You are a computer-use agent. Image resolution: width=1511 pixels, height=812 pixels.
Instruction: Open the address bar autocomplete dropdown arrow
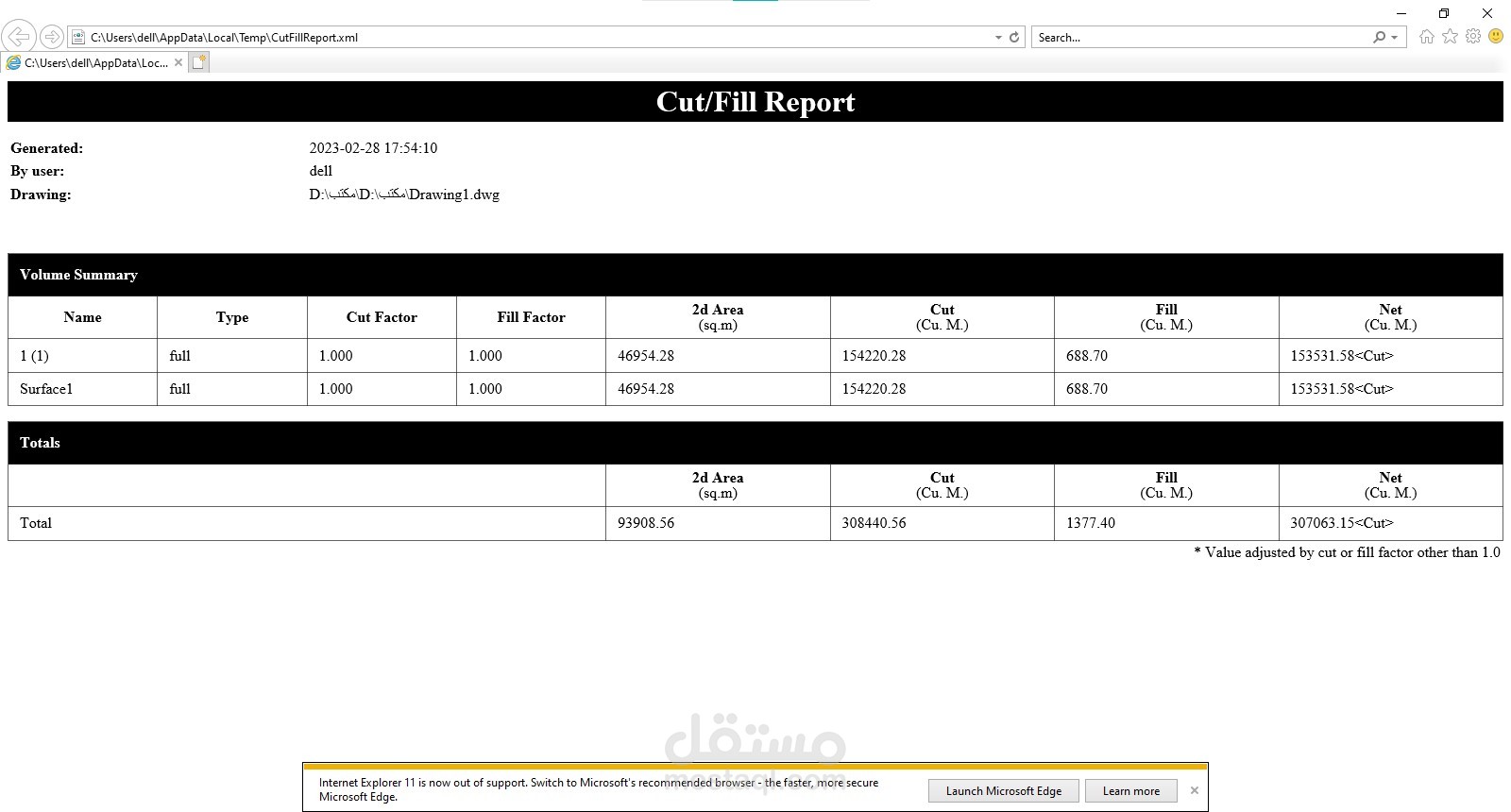(998, 38)
